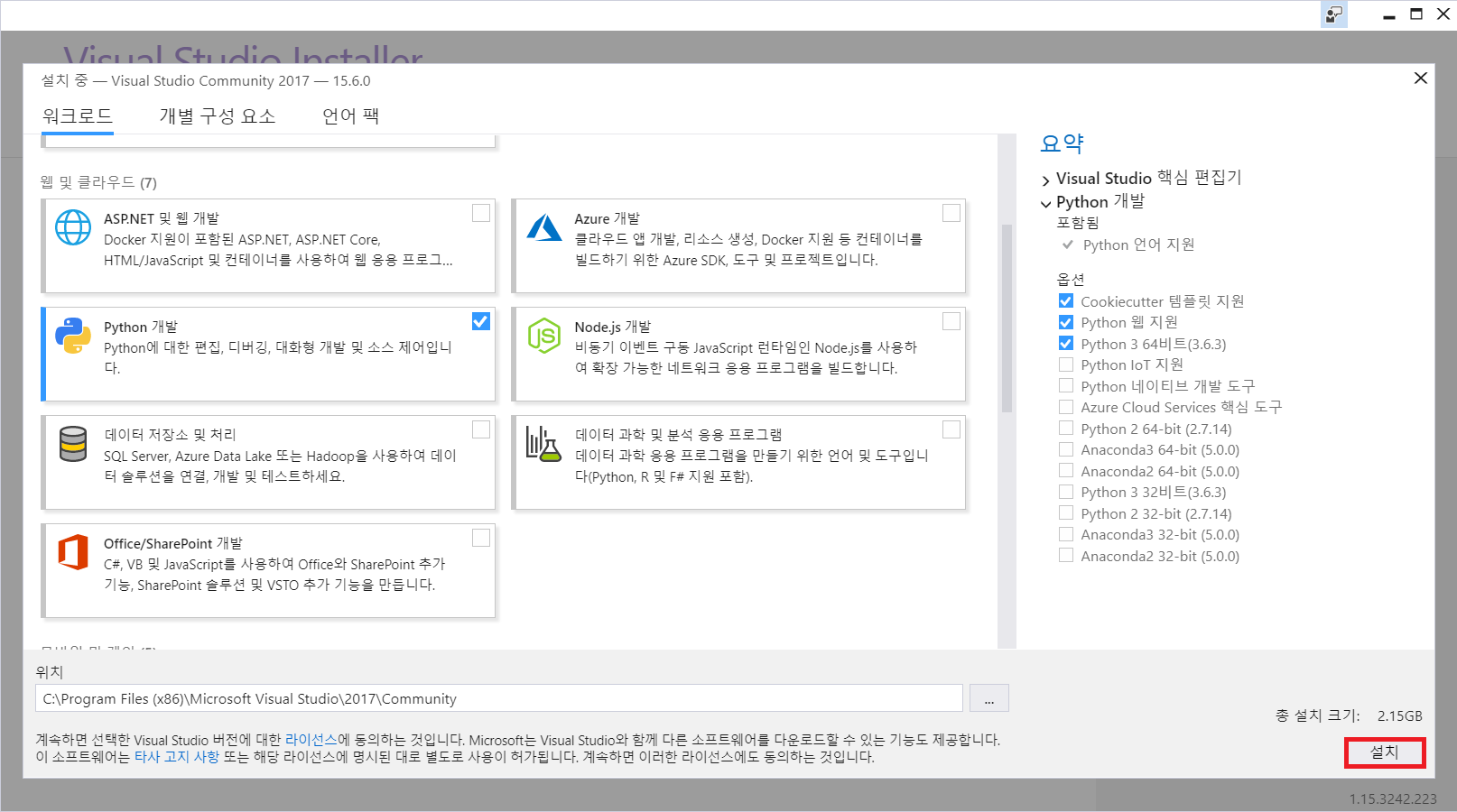Uncheck the Python 개발 workload checkbox
Image resolution: width=1457 pixels, height=812 pixels.
pyautogui.click(x=481, y=321)
